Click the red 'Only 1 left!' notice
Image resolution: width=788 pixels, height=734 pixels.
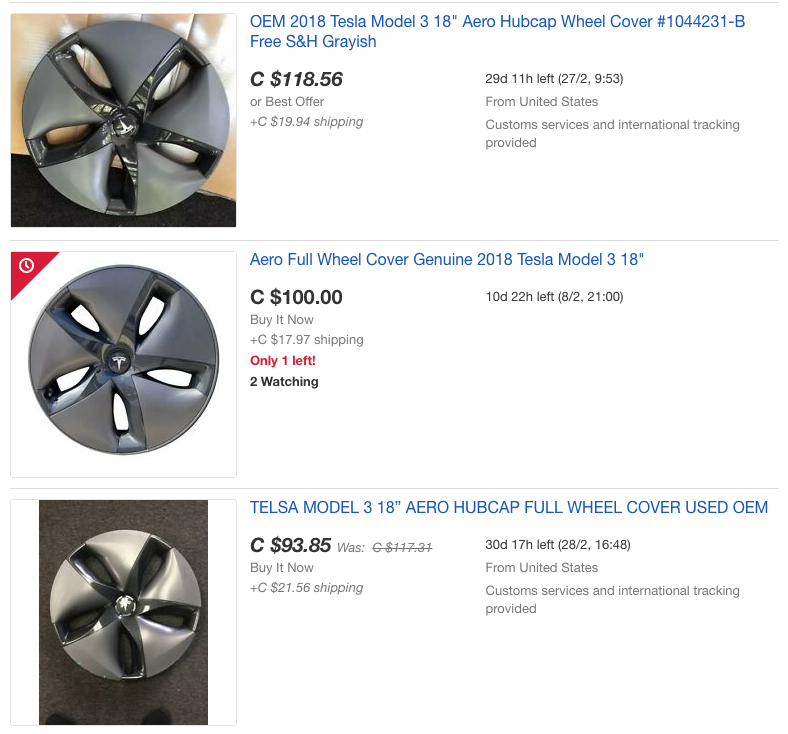pyautogui.click(x=283, y=361)
